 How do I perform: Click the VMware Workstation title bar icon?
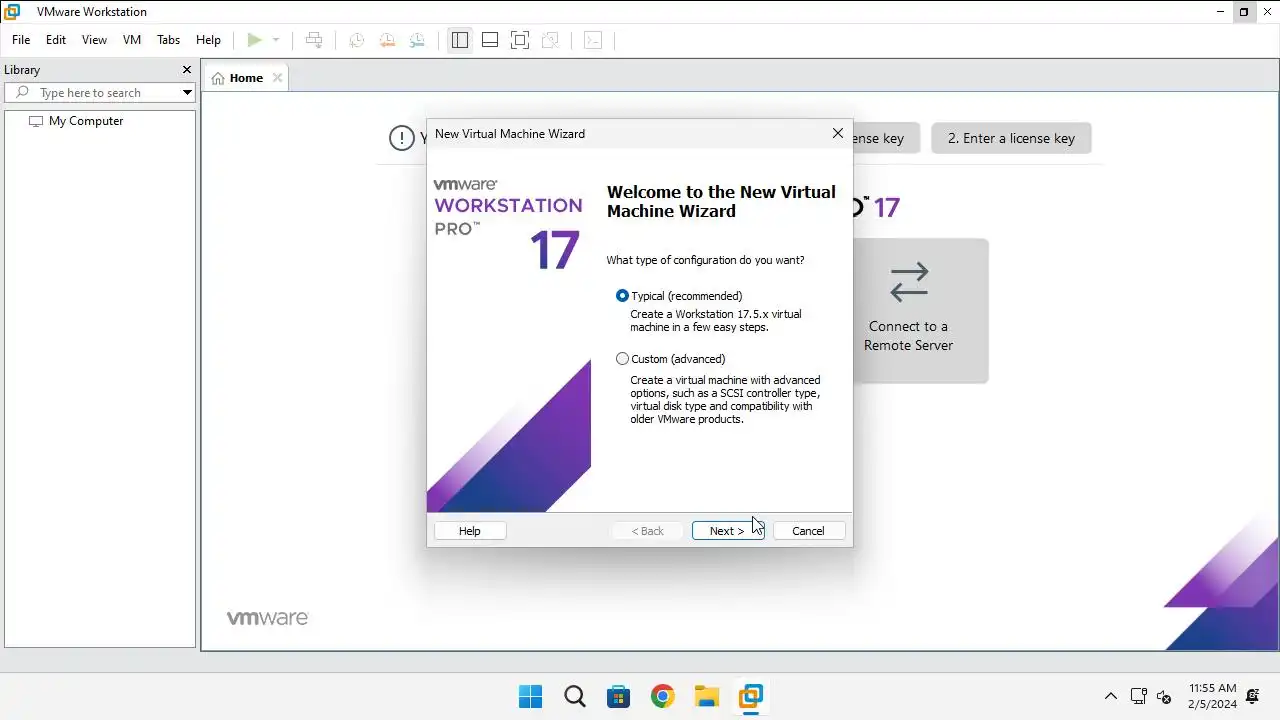click(x=12, y=12)
